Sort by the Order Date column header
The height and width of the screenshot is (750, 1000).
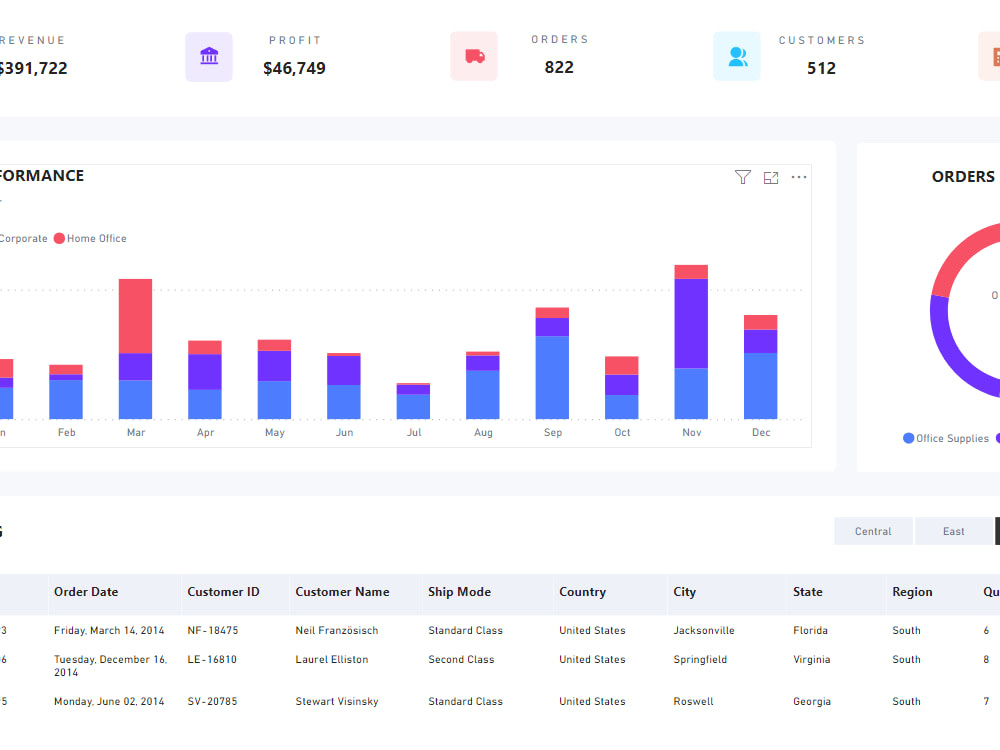85,592
